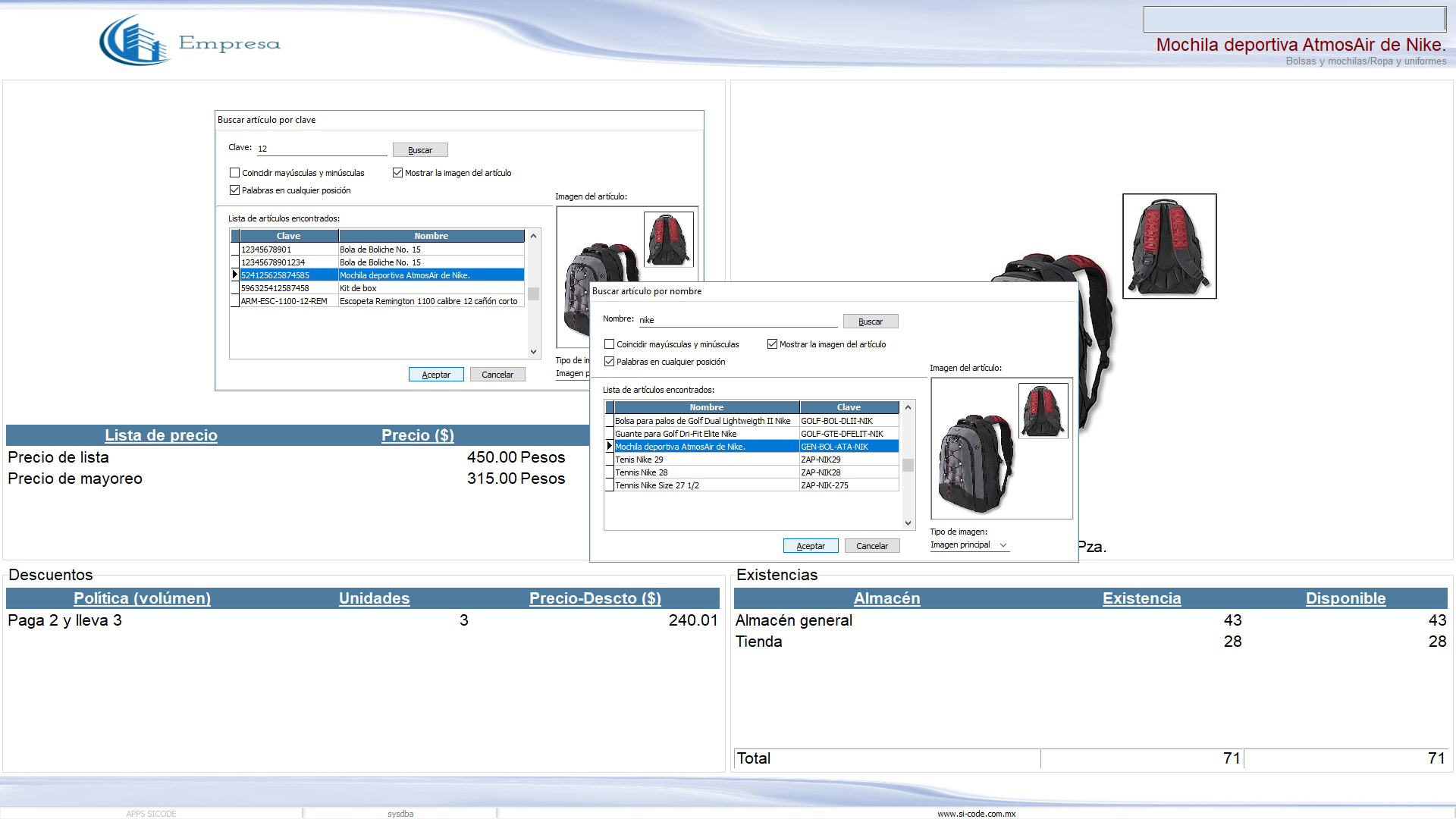Click the small backpack thumbnail in nombre dialog
Viewport: 1456px width, 819px height.
tap(1043, 410)
